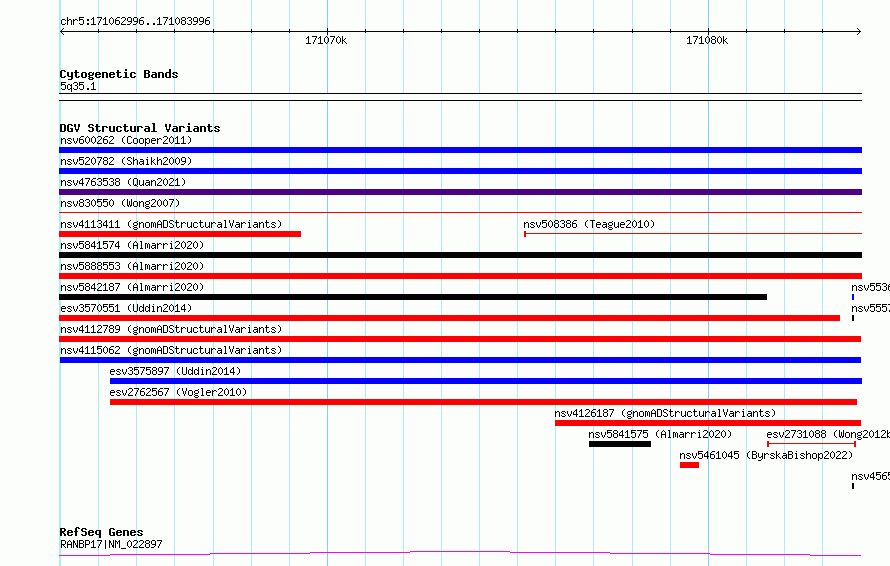Click the red esv3570551 Uddin2014 bar
Screen dimensions: 890x566
point(450,318)
